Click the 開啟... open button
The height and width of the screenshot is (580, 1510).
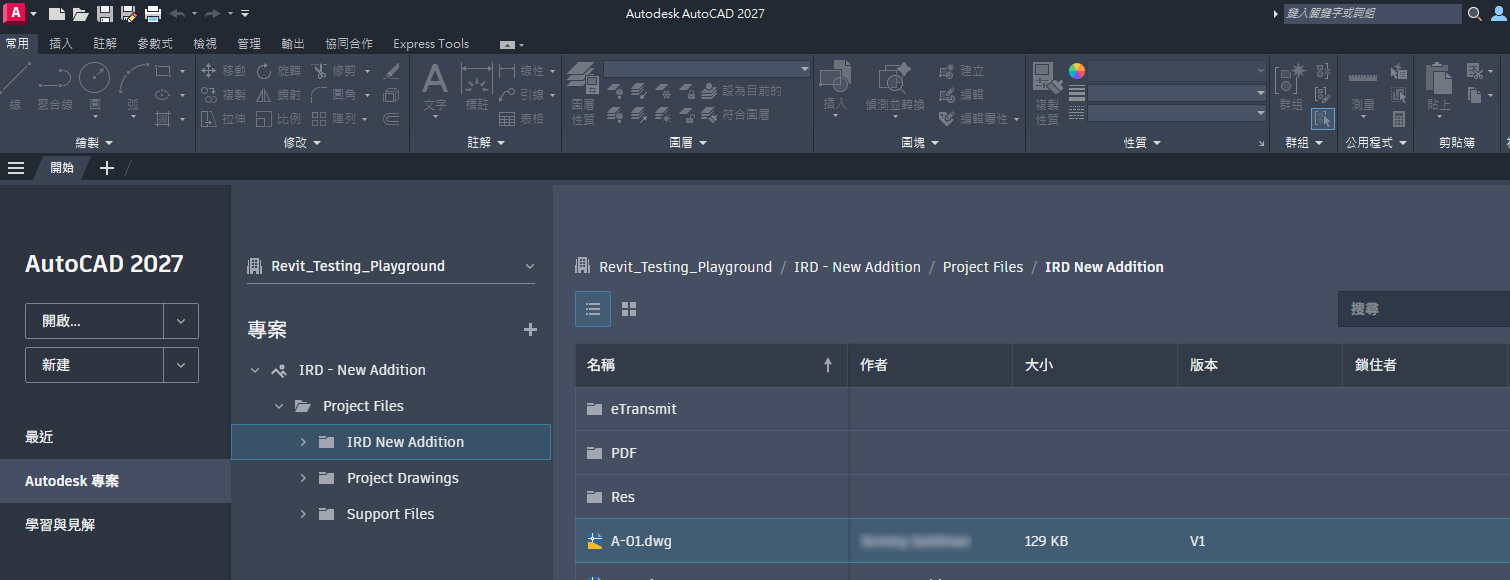point(94,321)
